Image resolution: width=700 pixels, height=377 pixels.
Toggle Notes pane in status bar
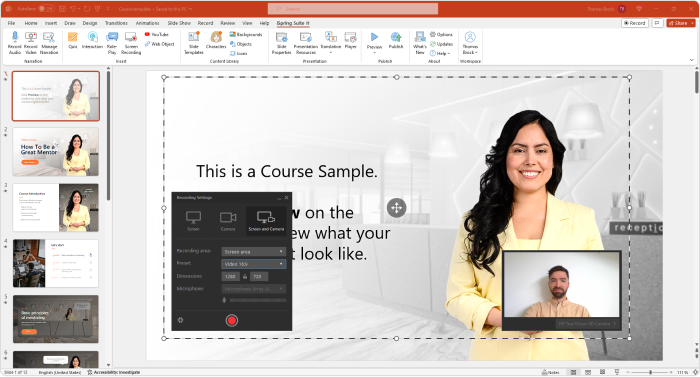pyautogui.click(x=550, y=372)
